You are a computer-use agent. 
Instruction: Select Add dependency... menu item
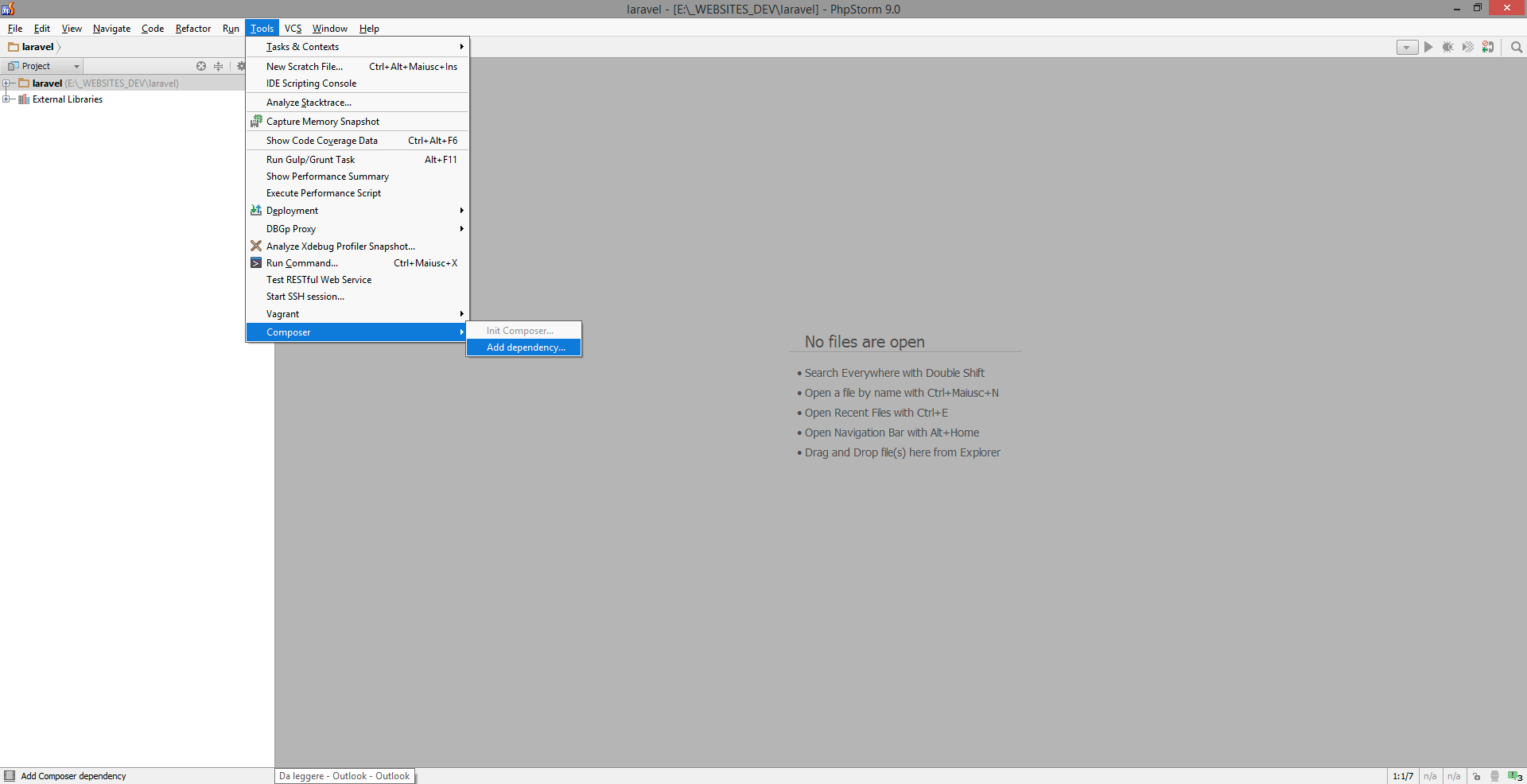tap(524, 347)
